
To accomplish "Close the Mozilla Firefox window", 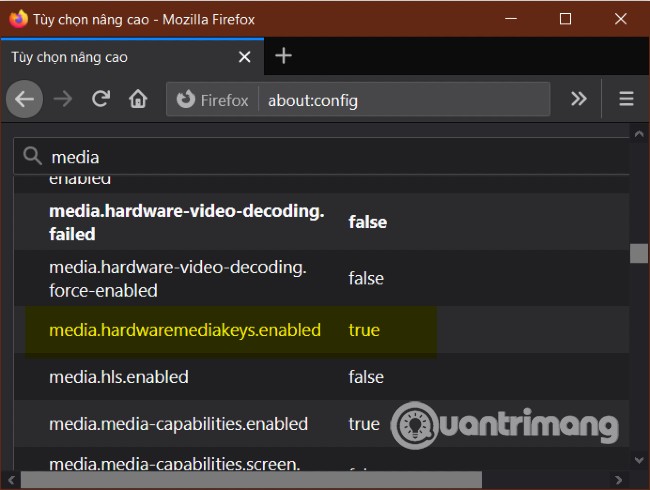I will click(x=621, y=19).
